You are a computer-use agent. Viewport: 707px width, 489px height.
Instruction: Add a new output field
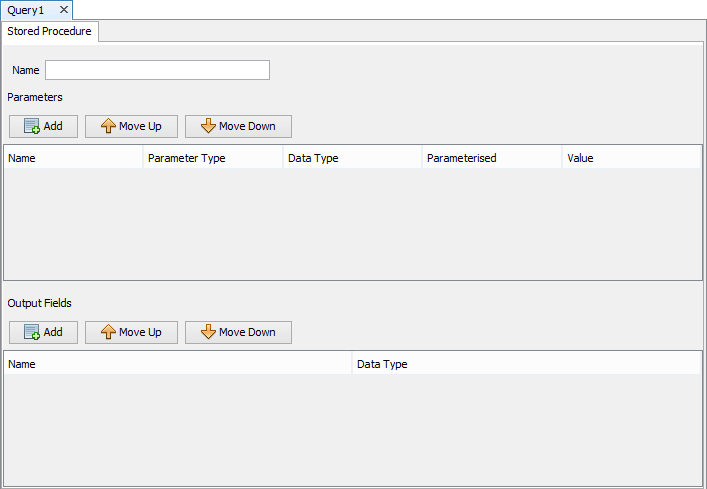click(43, 332)
